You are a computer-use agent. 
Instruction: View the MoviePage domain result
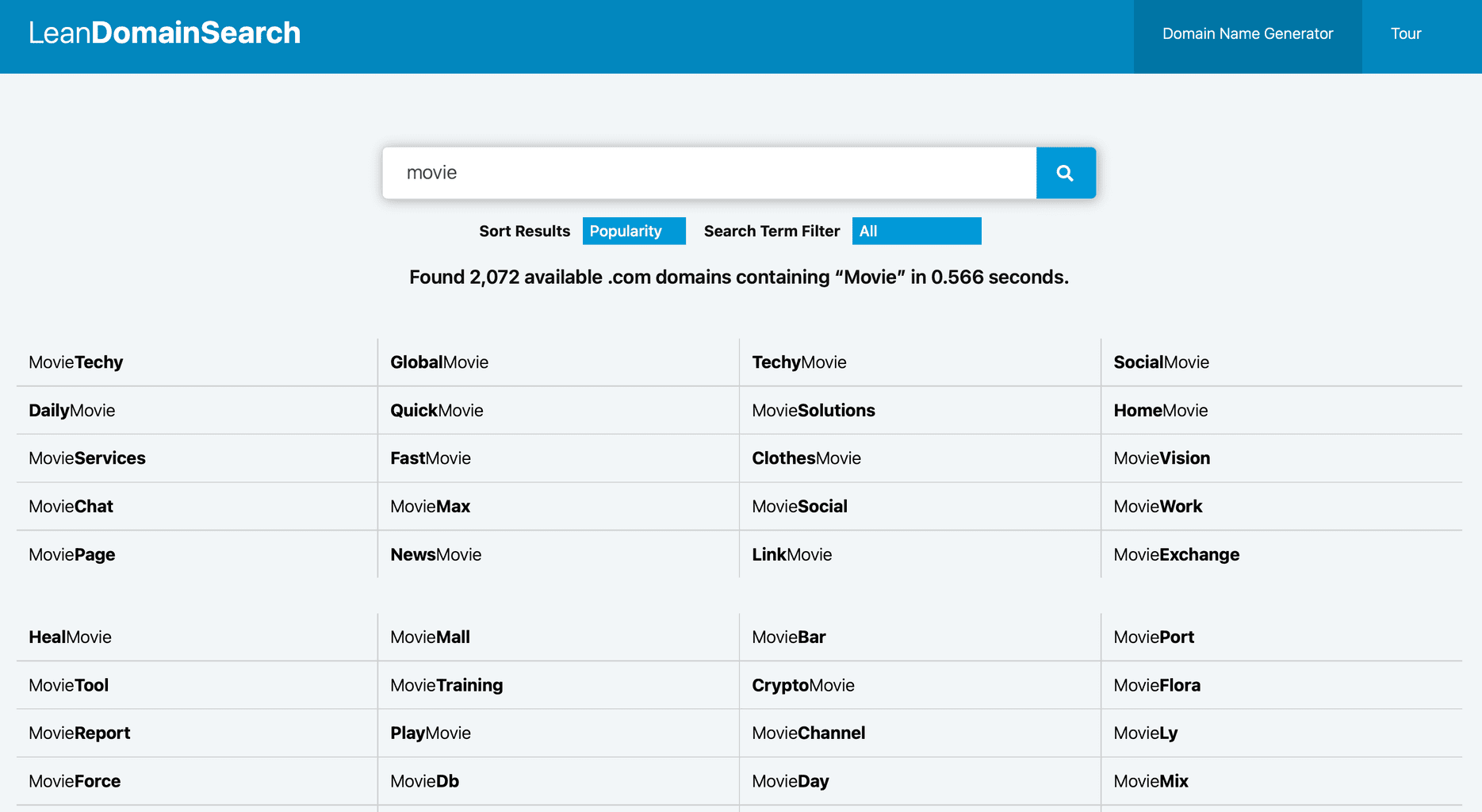(x=72, y=555)
